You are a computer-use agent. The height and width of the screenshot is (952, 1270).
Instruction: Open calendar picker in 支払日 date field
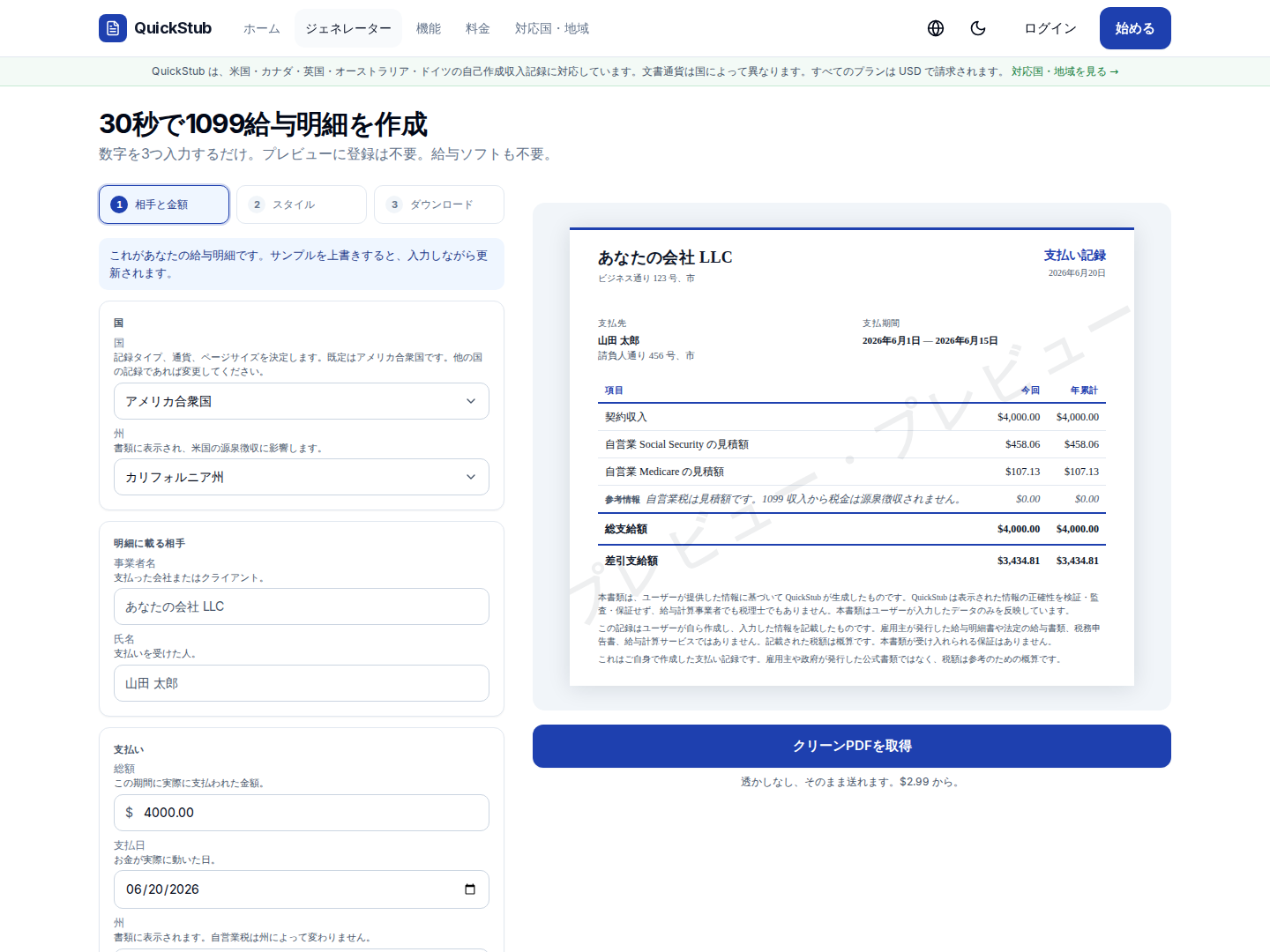pyautogui.click(x=470, y=889)
